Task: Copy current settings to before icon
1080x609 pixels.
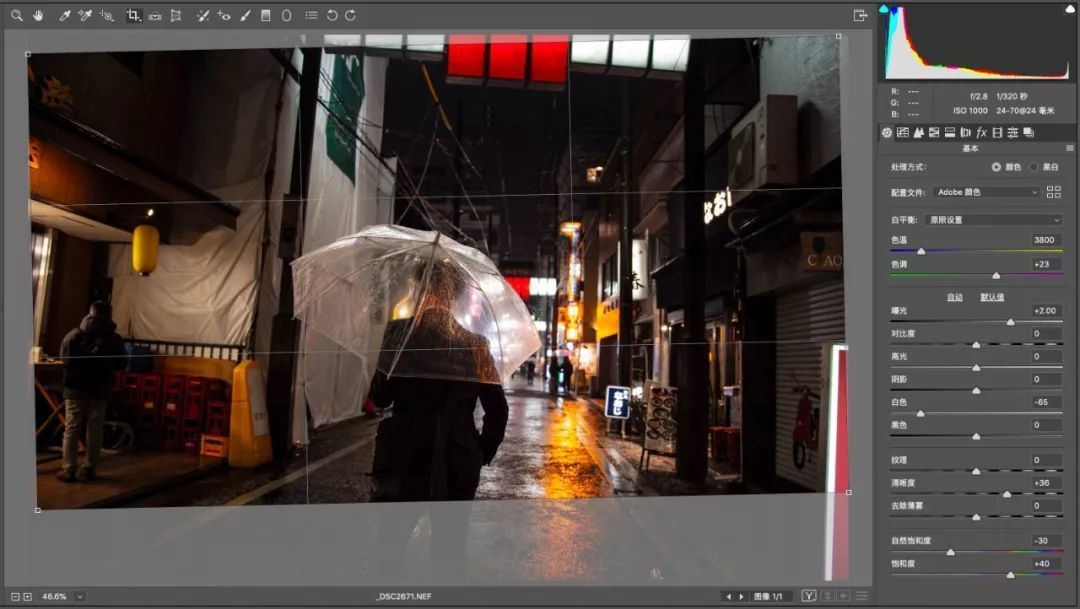Action: point(844,596)
